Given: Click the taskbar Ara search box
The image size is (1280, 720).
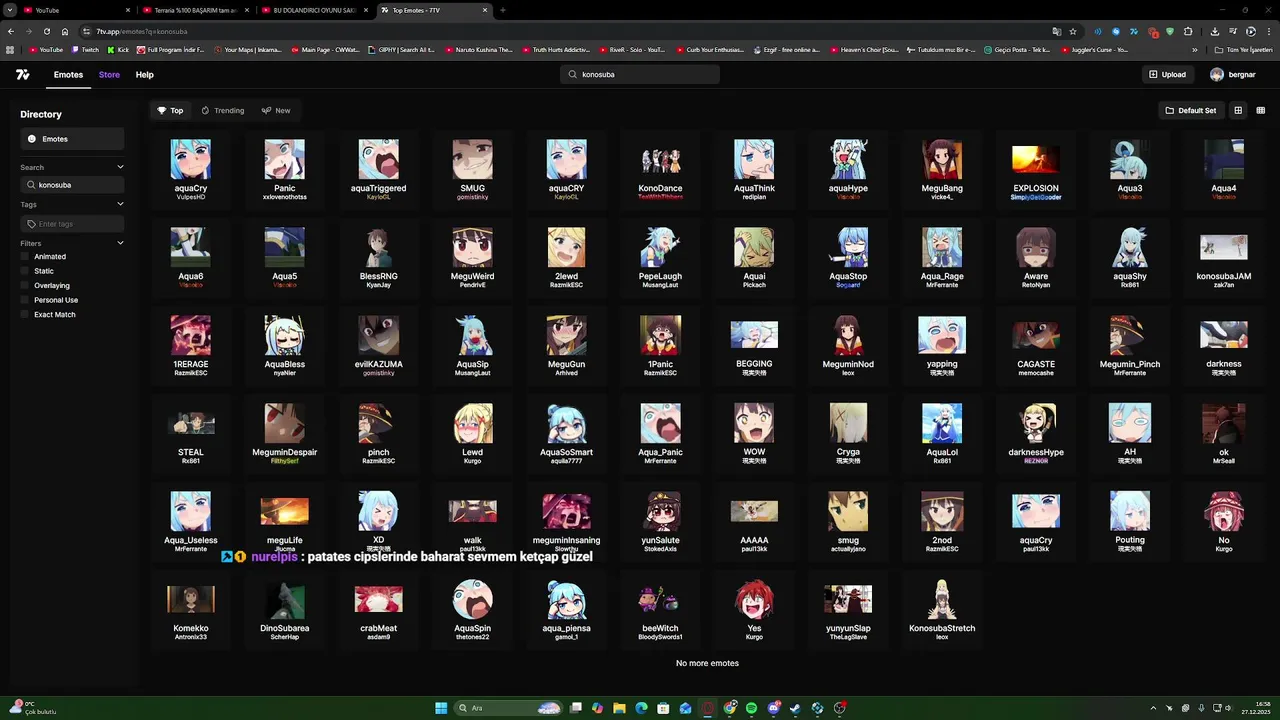Looking at the screenshot, I should tap(508, 708).
